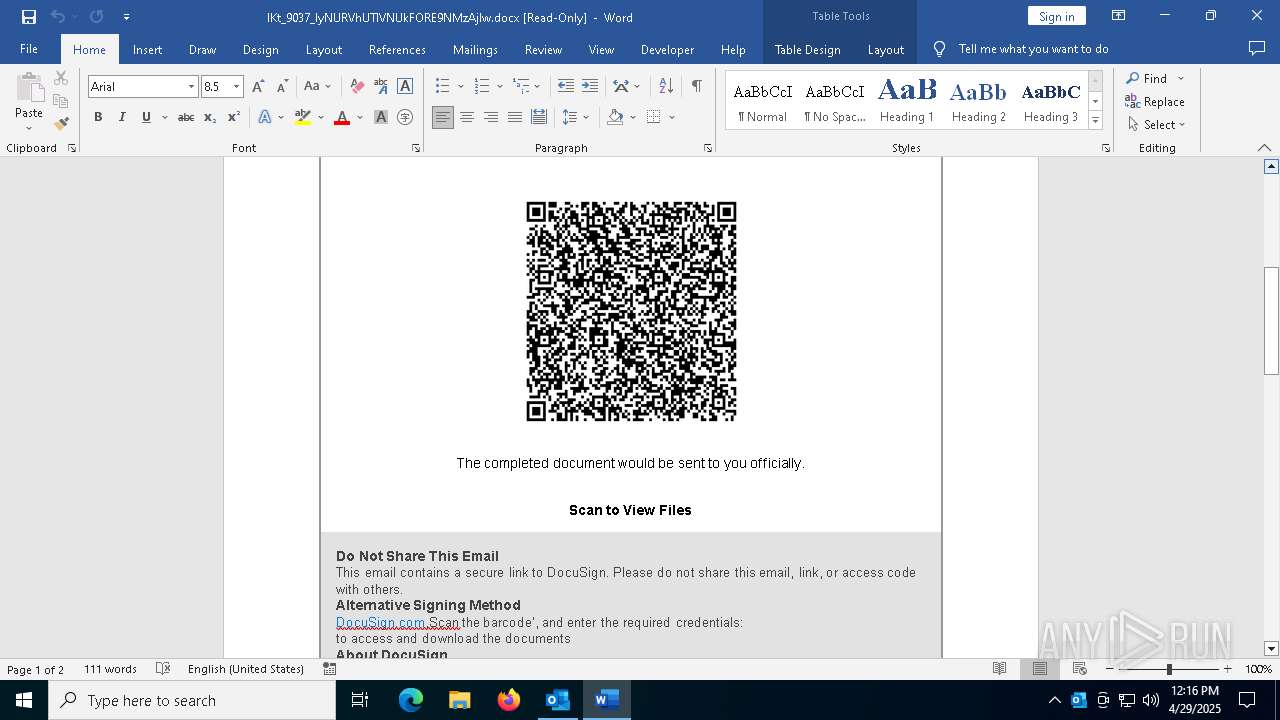
Task: Expand the Styles gallery more arrow
Action: 1095,121
